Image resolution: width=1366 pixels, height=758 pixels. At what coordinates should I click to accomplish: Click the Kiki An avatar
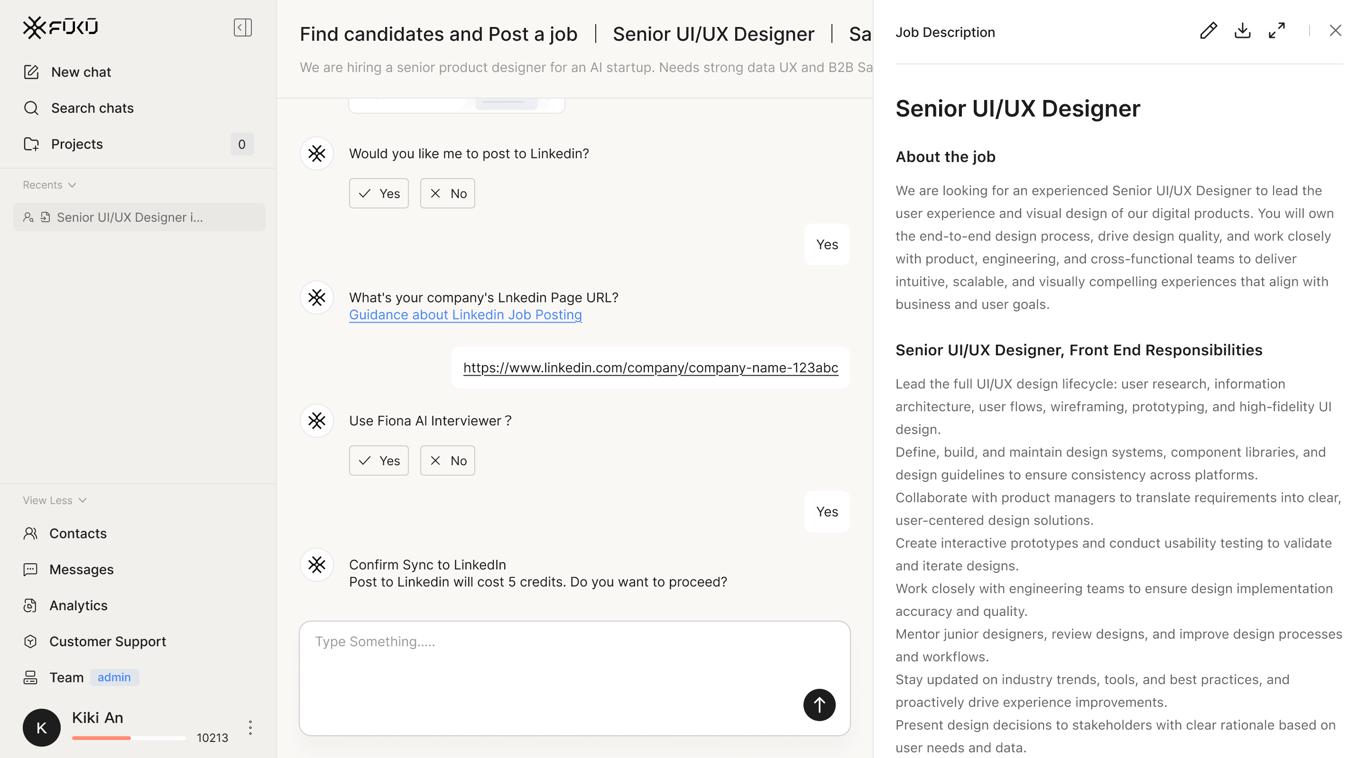pyautogui.click(x=41, y=728)
